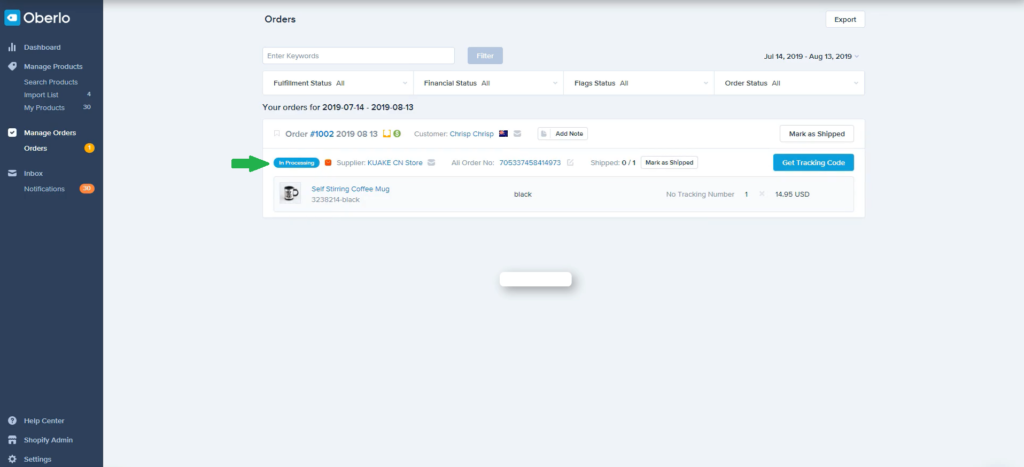The height and width of the screenshot is (467, 1024).
Task: Click the SKU text 3238214-black
Action: pos(336,200)
